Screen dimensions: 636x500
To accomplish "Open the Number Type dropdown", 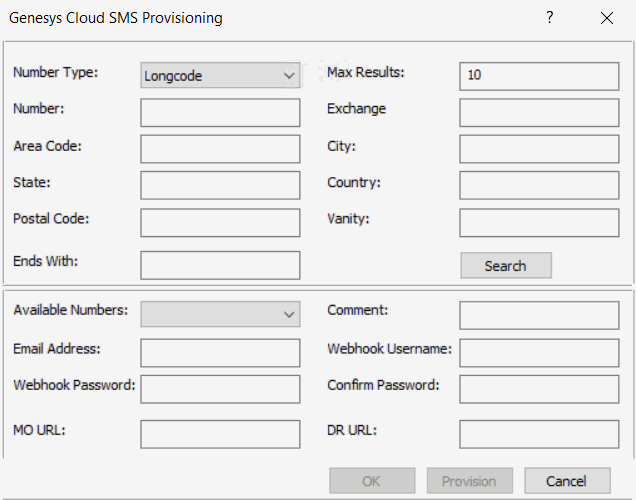I will 220,75.
